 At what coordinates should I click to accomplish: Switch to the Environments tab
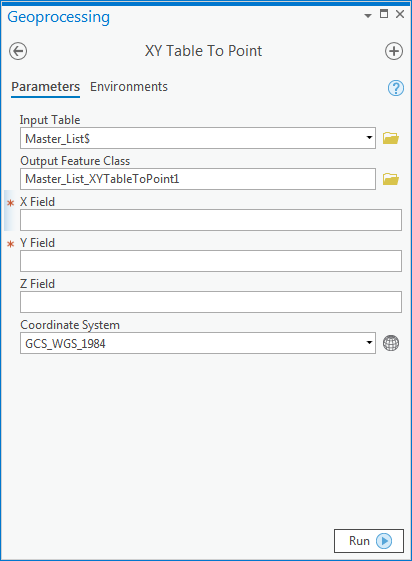(129, 87)
